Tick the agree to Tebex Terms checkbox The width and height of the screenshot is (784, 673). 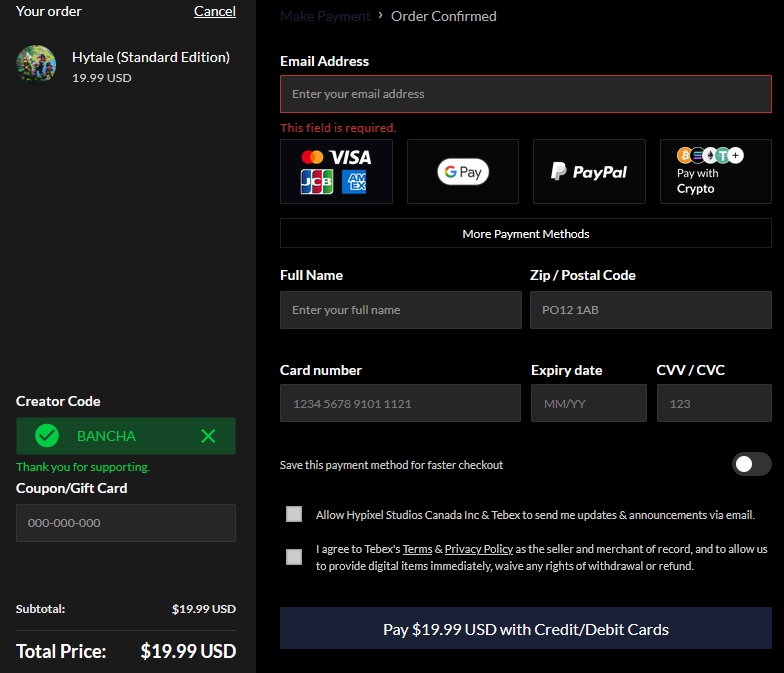point(294,557)
